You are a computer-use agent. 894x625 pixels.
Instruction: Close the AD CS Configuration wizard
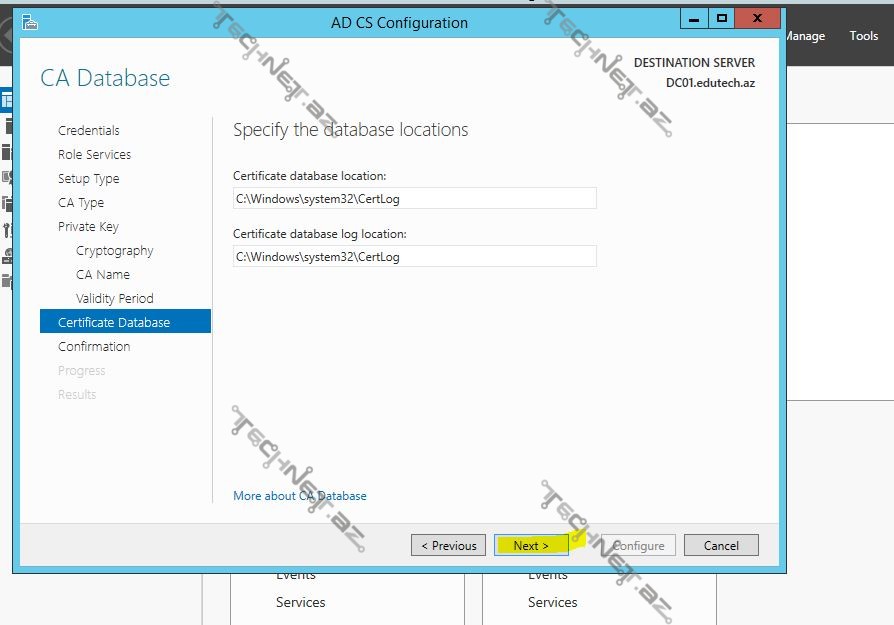pyautogui.click(x=761, y=19)
